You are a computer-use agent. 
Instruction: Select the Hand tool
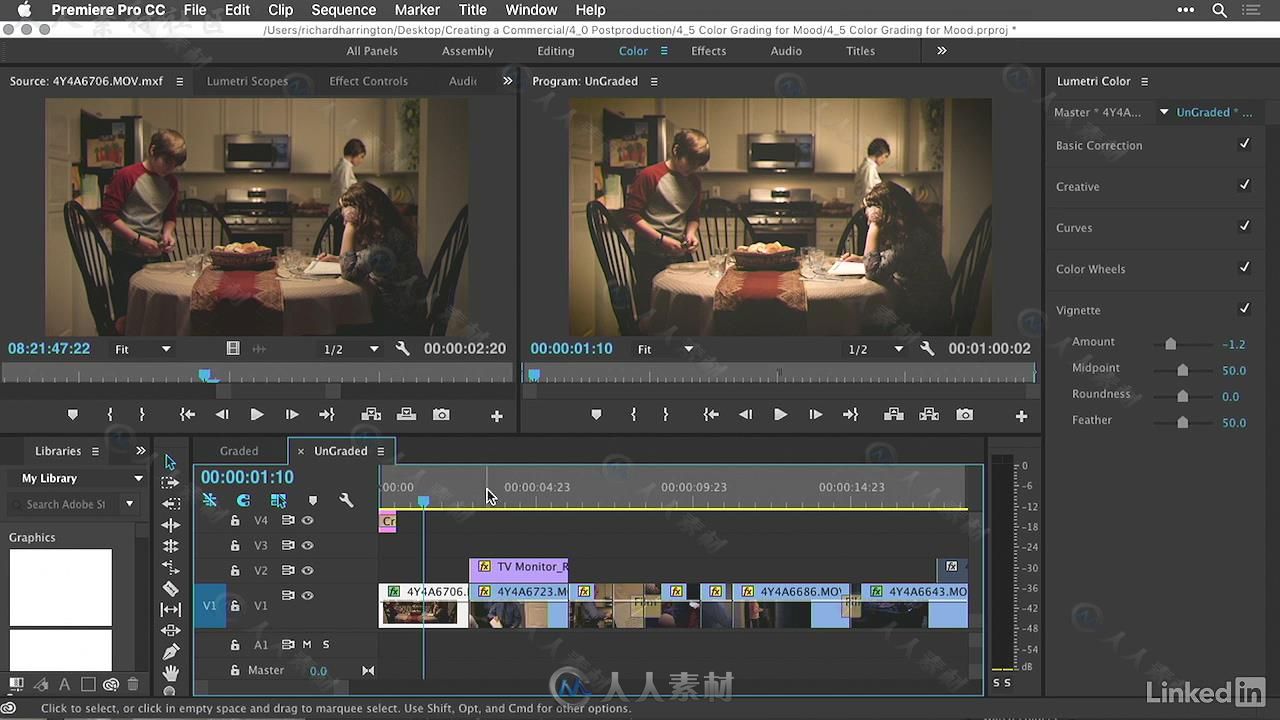coord(170,672)
